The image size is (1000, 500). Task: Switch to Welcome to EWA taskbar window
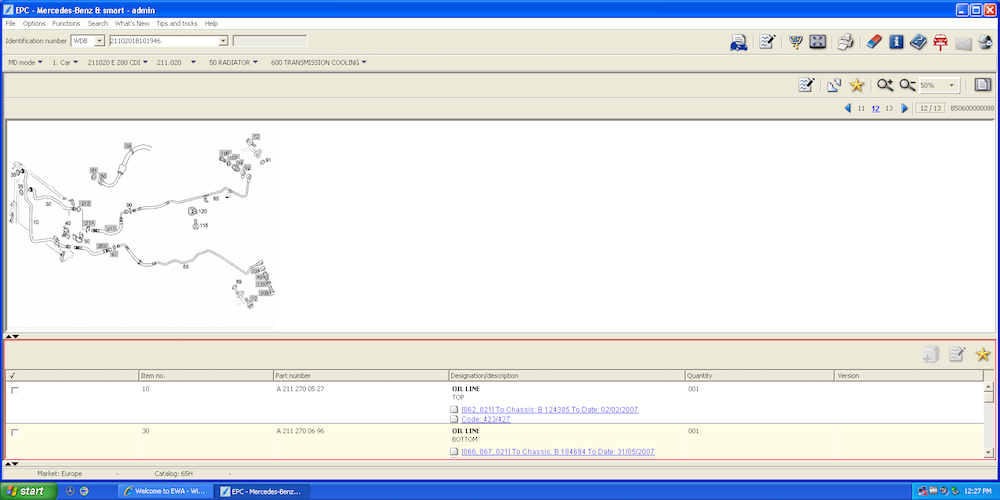pos(165,491)
